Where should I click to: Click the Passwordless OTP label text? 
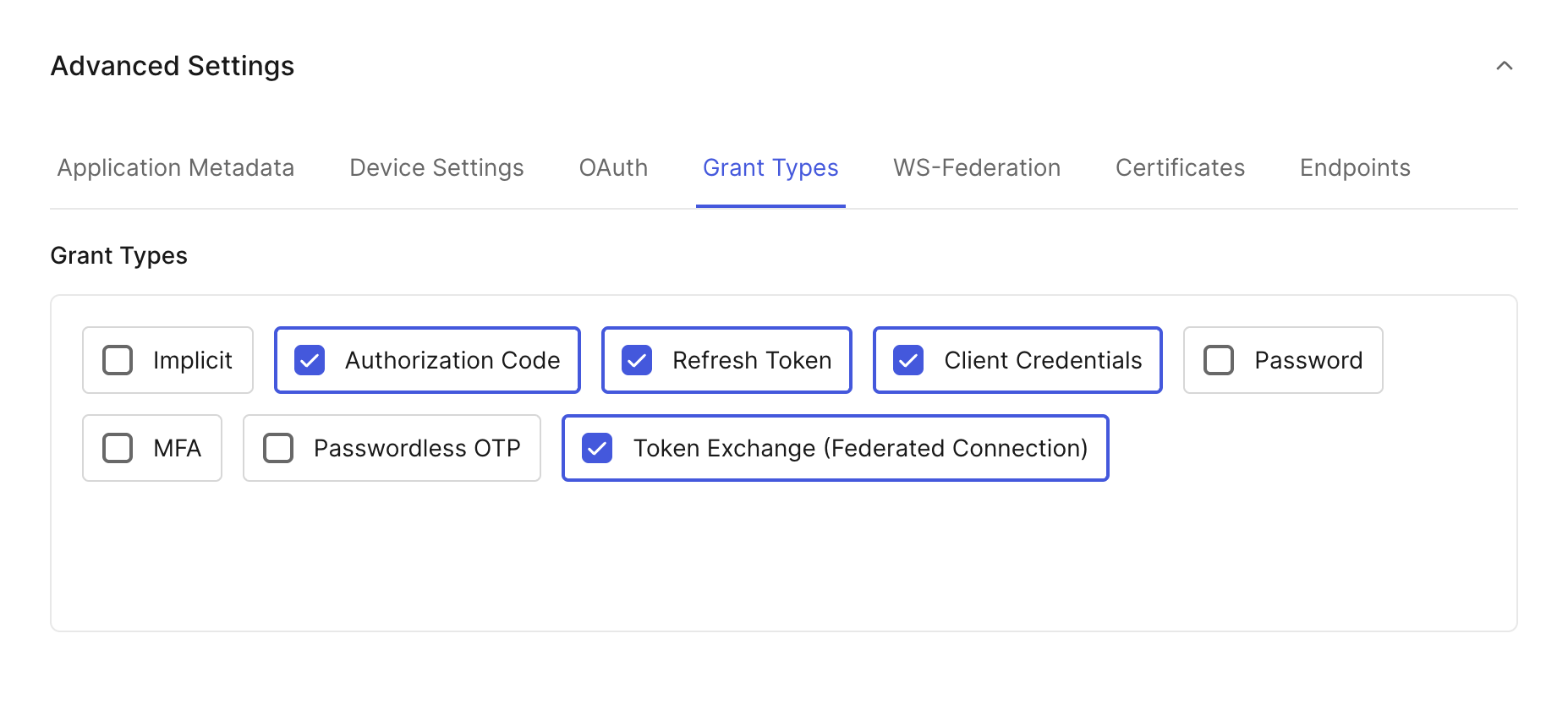[417, 448]
